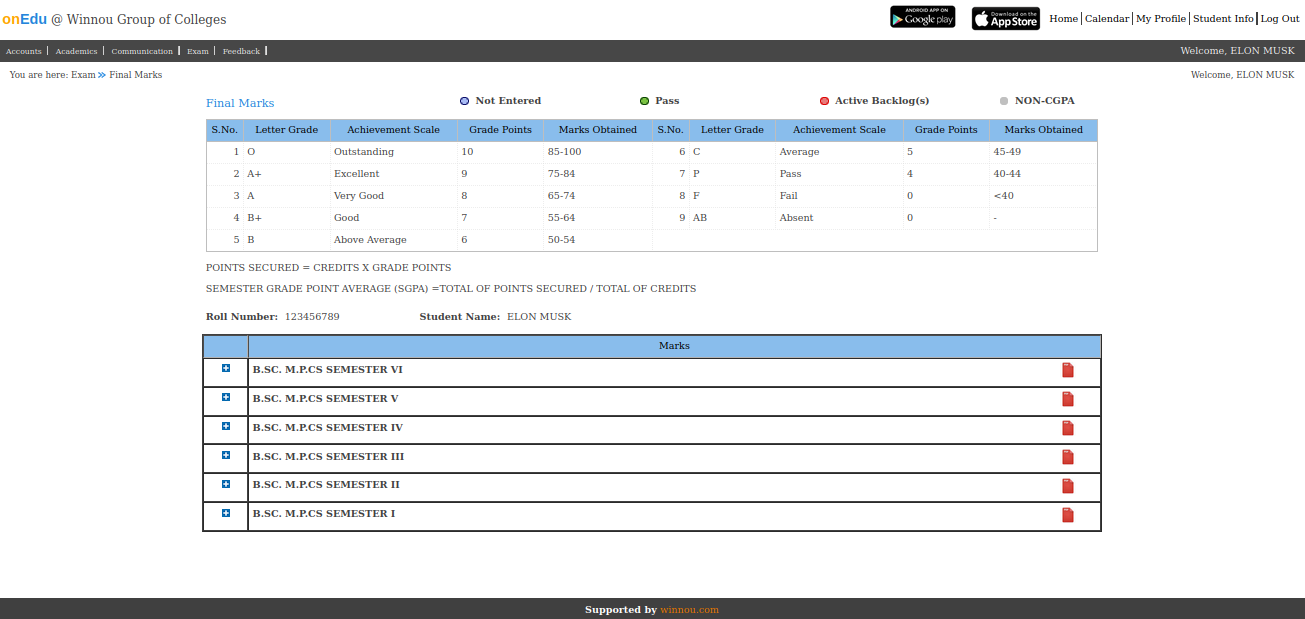Open PDF icon for Semester I marks
1305x619 pixels.
point(1067,515)
